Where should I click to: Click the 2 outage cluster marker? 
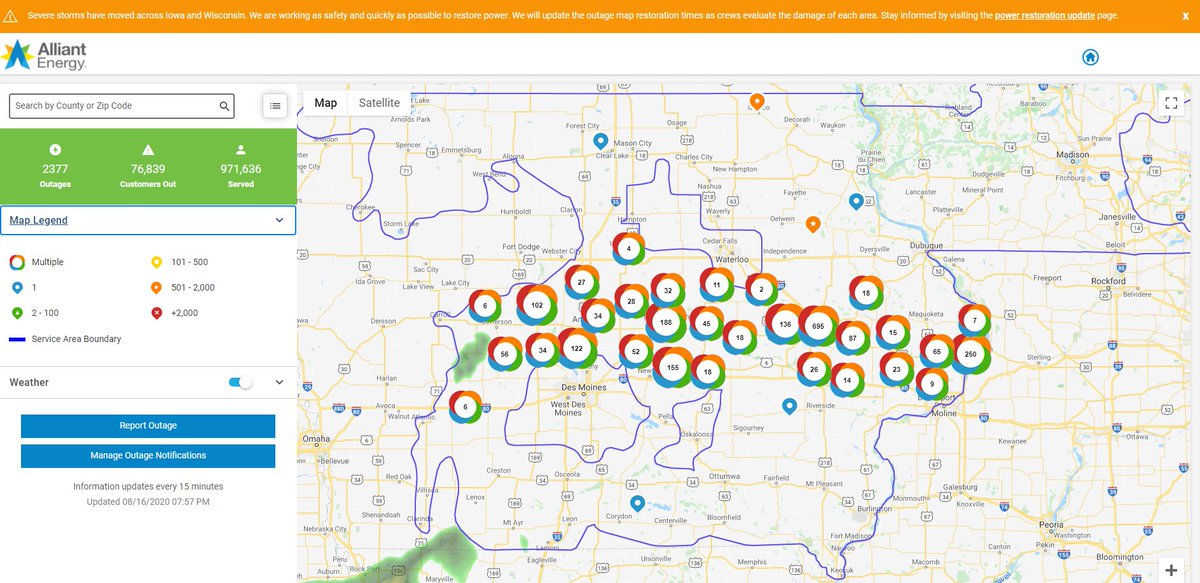click(762, 290)
